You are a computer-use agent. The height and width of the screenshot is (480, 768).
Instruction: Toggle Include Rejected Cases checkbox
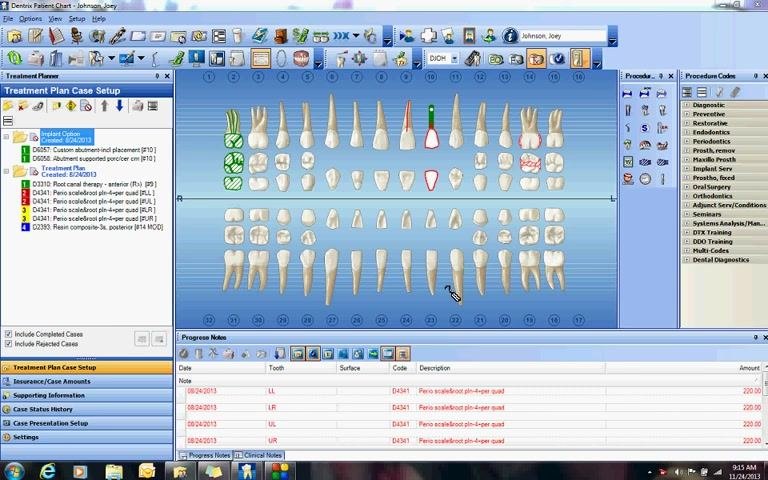pos(8,344)
